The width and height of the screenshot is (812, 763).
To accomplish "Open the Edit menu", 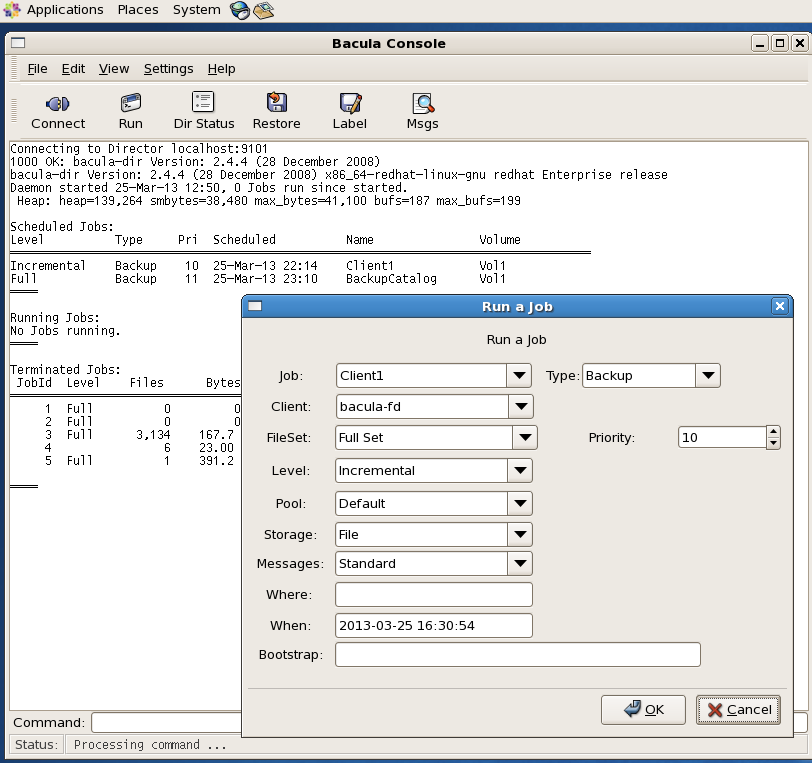I will click(x=73, y=69).
